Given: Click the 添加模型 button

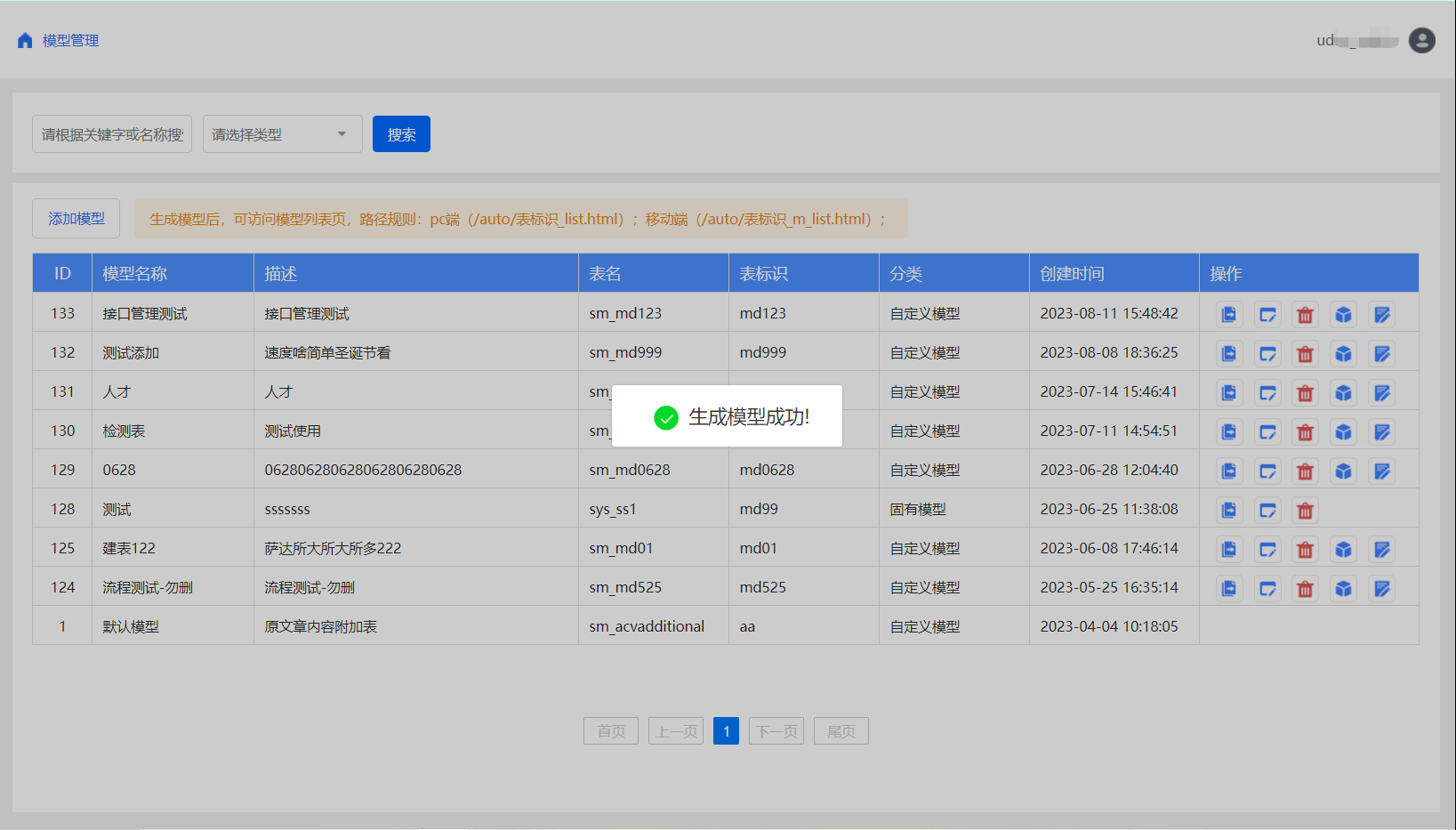Looking at the screenshot, I should click(76, 219).
